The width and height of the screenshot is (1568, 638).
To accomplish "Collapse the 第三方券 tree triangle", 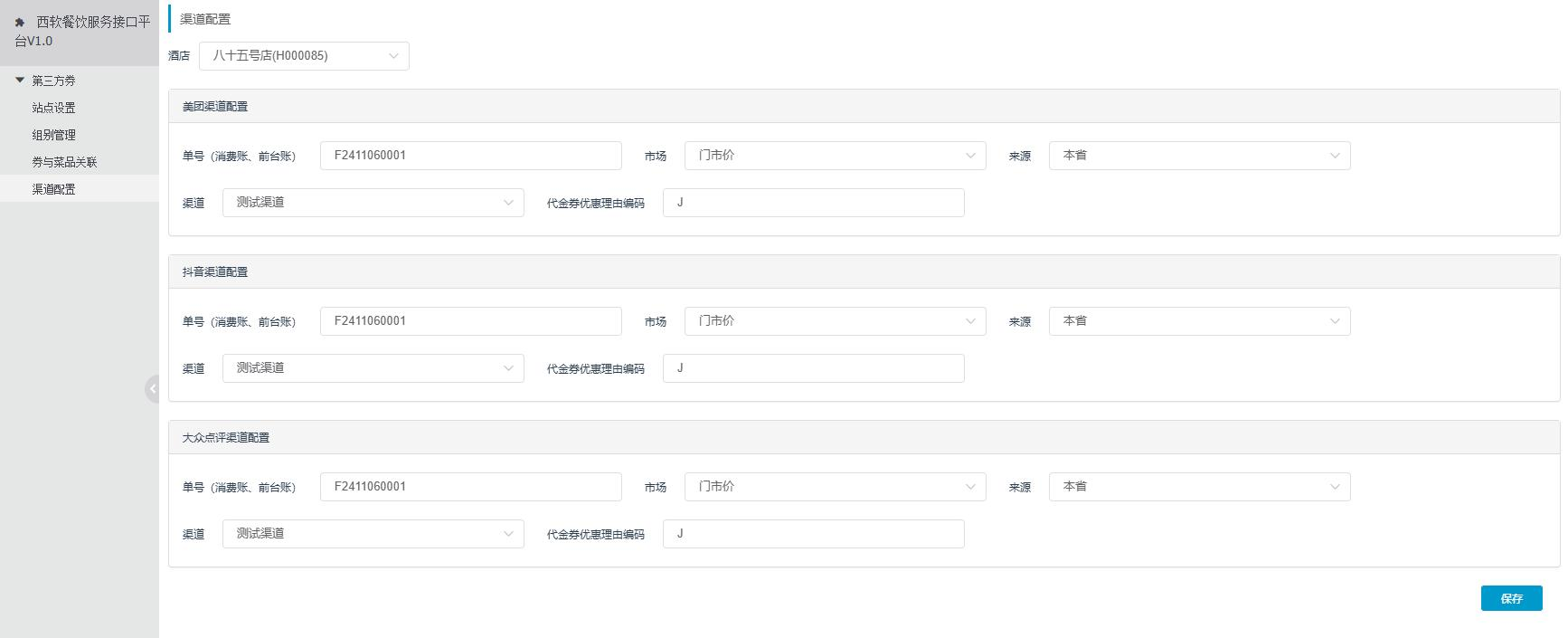I will pos(20,81).
